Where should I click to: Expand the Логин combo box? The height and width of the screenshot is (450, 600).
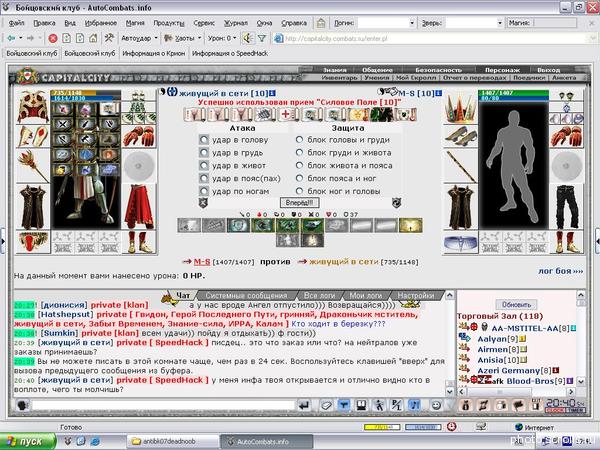tap(412, 23)
